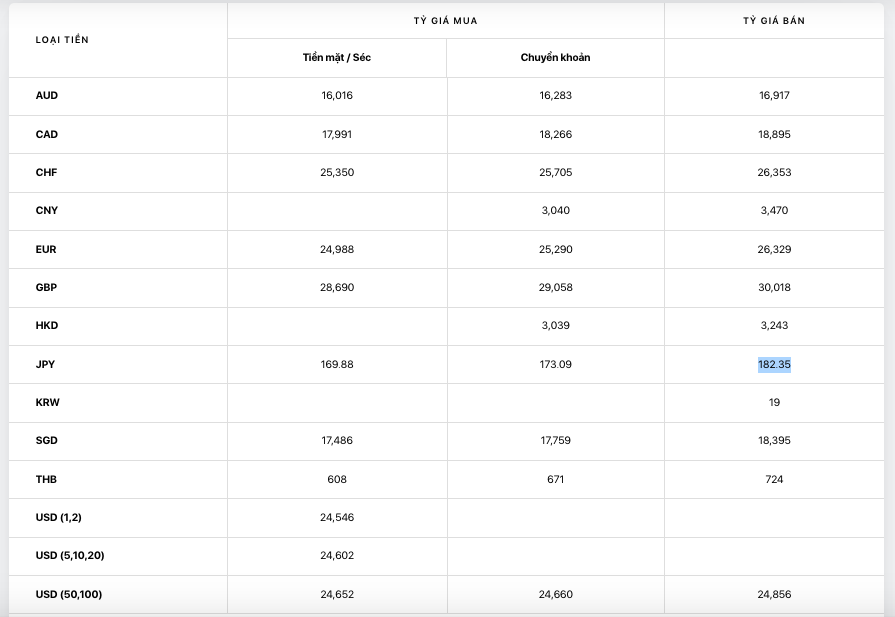
Task: Click the "Tiền mặt / Séc" sub-header
Action: tap(337, 58)
